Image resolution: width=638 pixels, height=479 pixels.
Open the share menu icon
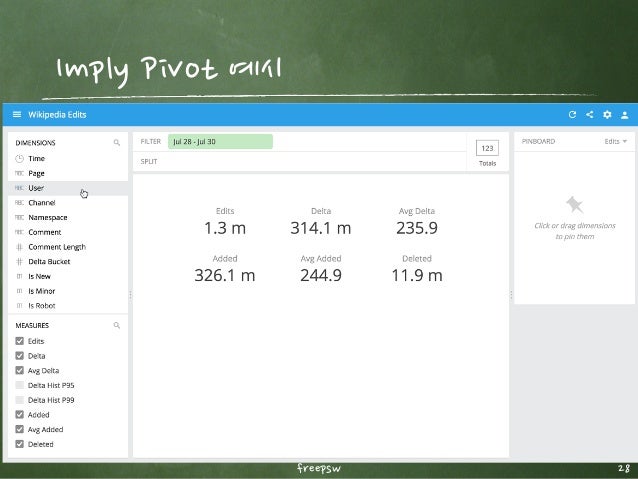click(590, 114)
